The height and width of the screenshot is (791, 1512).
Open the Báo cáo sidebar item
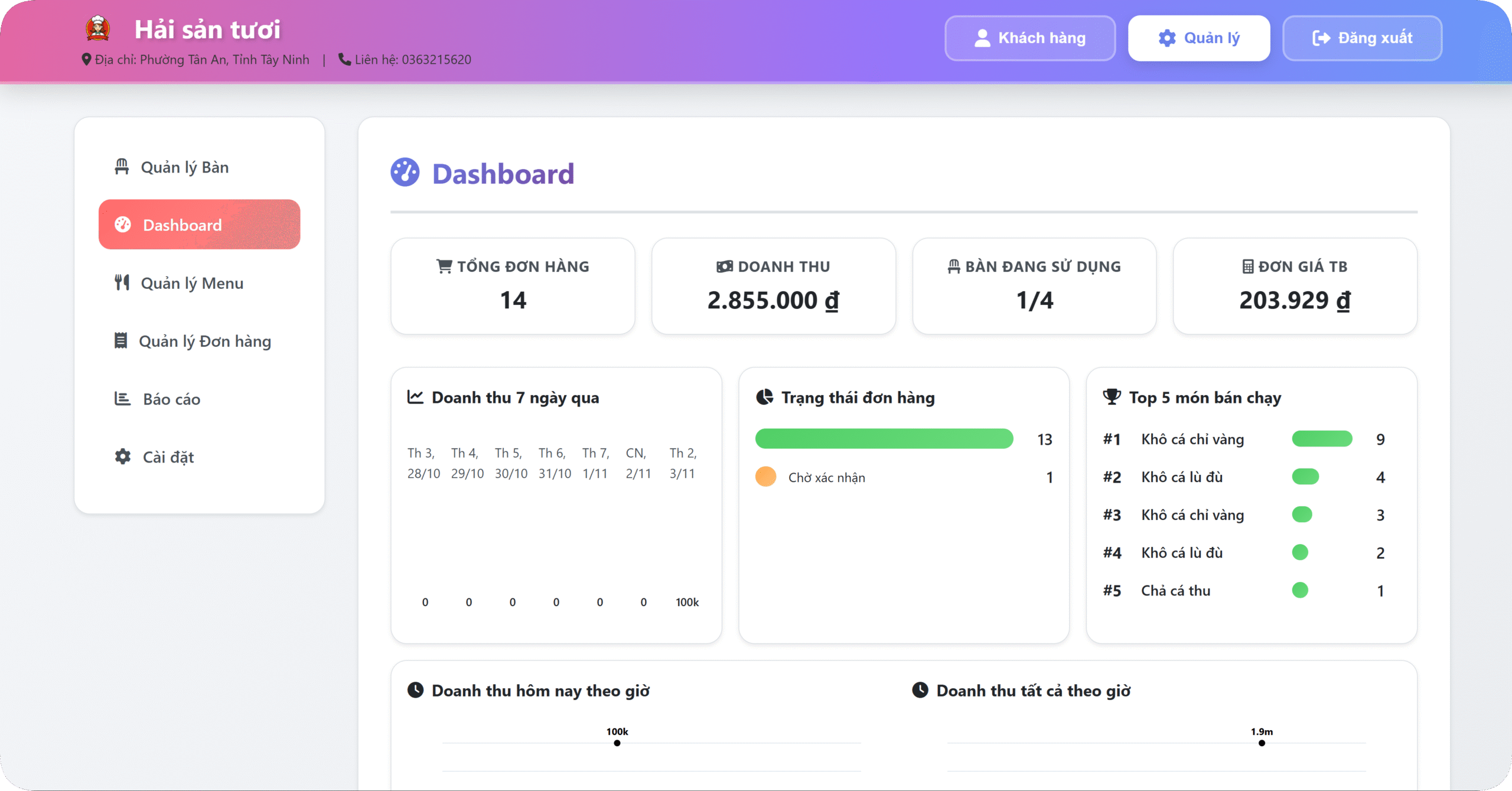pyautogui.click(x=171, y=399)
